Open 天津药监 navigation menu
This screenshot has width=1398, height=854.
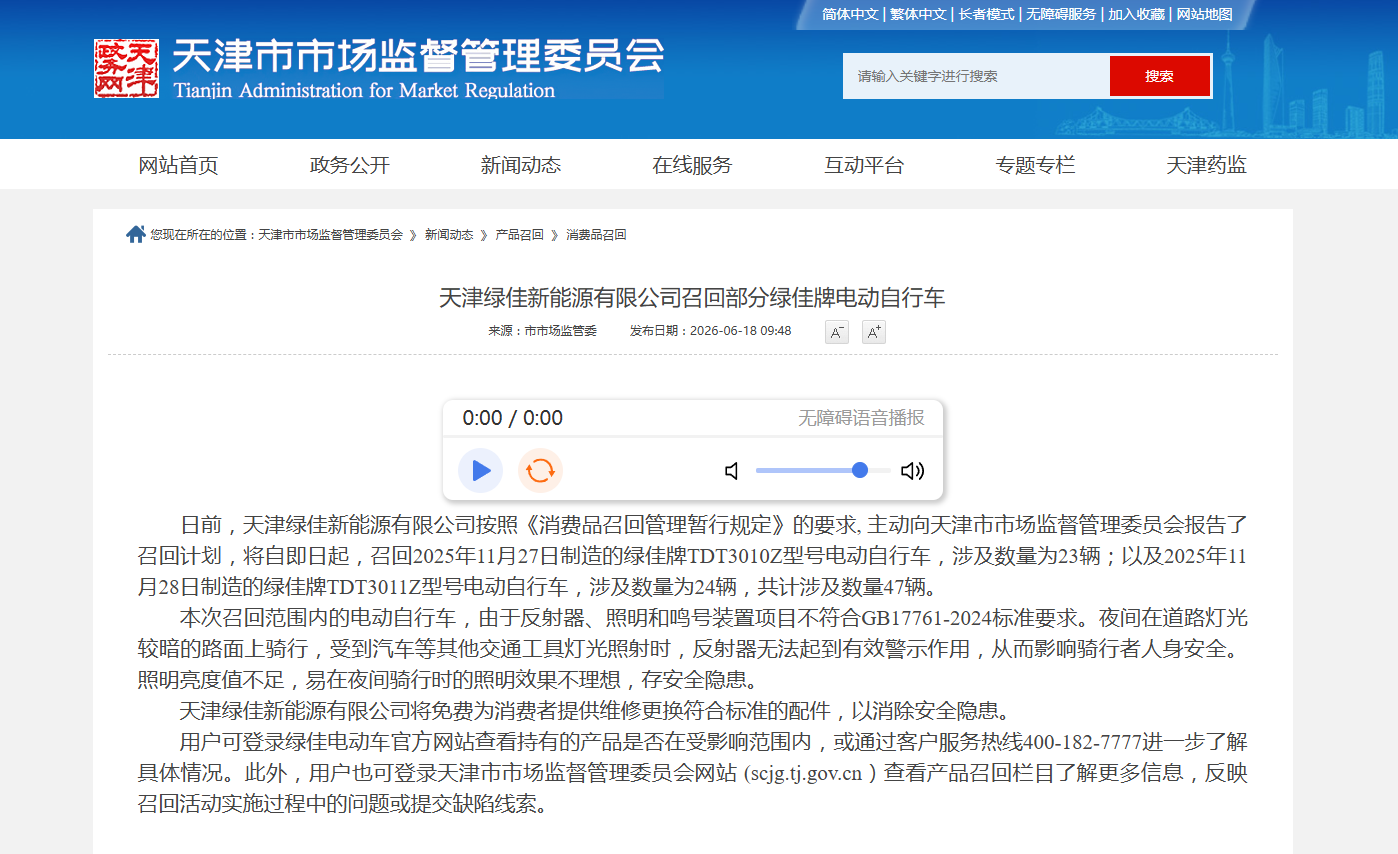pos(1206,165)
